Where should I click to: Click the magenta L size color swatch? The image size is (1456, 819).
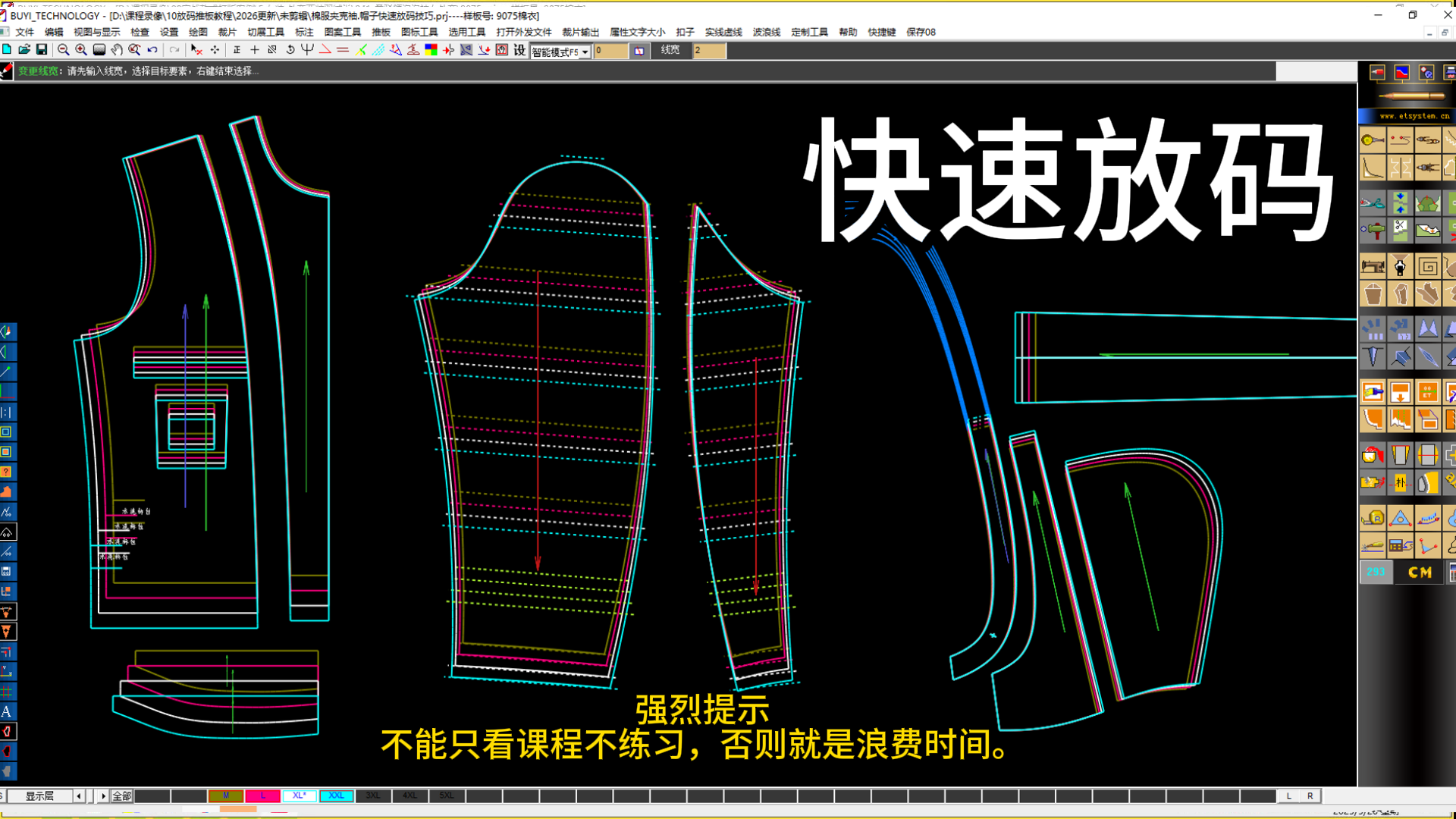(262, 796)
